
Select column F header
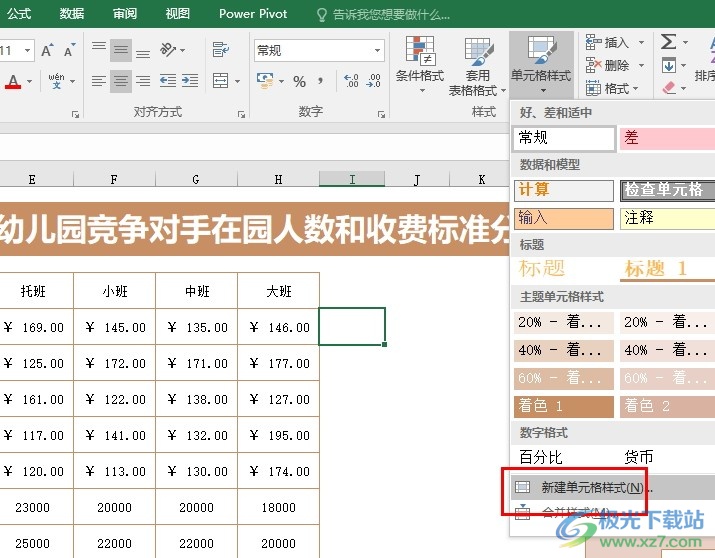[x=114, y=179]
